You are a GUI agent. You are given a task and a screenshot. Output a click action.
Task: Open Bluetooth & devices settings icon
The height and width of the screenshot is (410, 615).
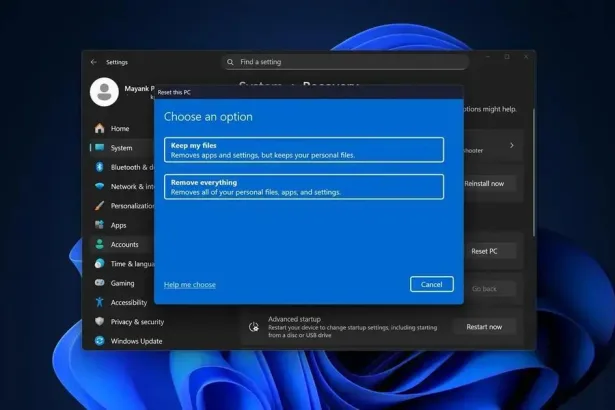click(x=99, y=167)
